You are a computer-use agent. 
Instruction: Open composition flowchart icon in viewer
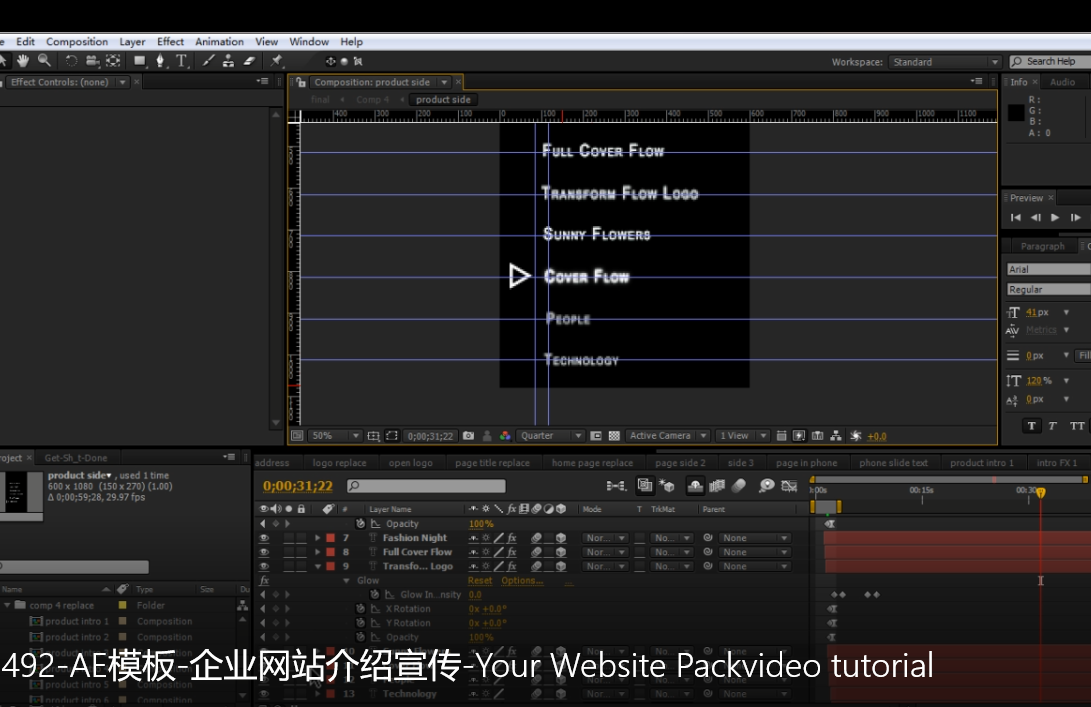pyautogui.click(x=836, y=436)
